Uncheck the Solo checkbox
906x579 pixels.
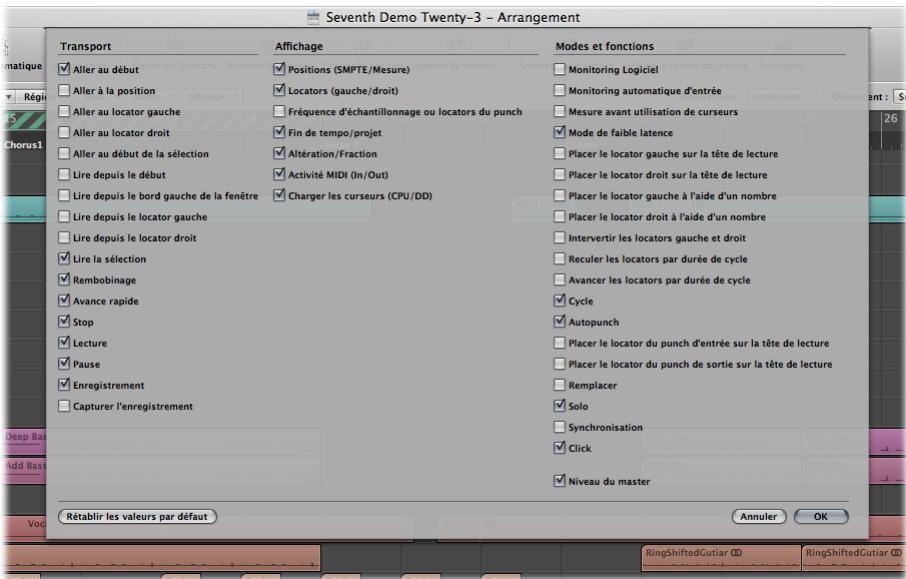point(559,406)
